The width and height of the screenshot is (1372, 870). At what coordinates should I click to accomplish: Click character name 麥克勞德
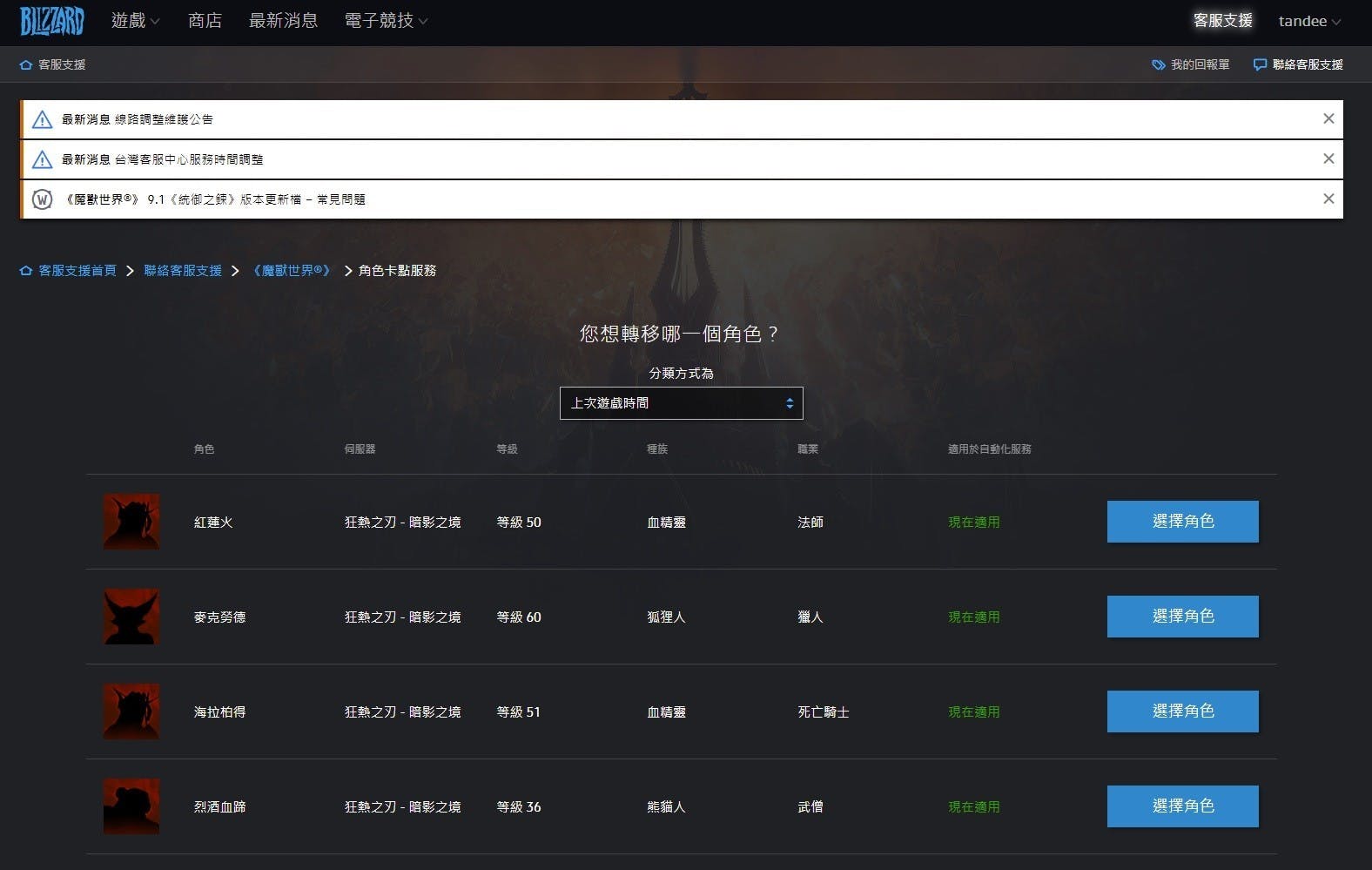click(219, 617)
